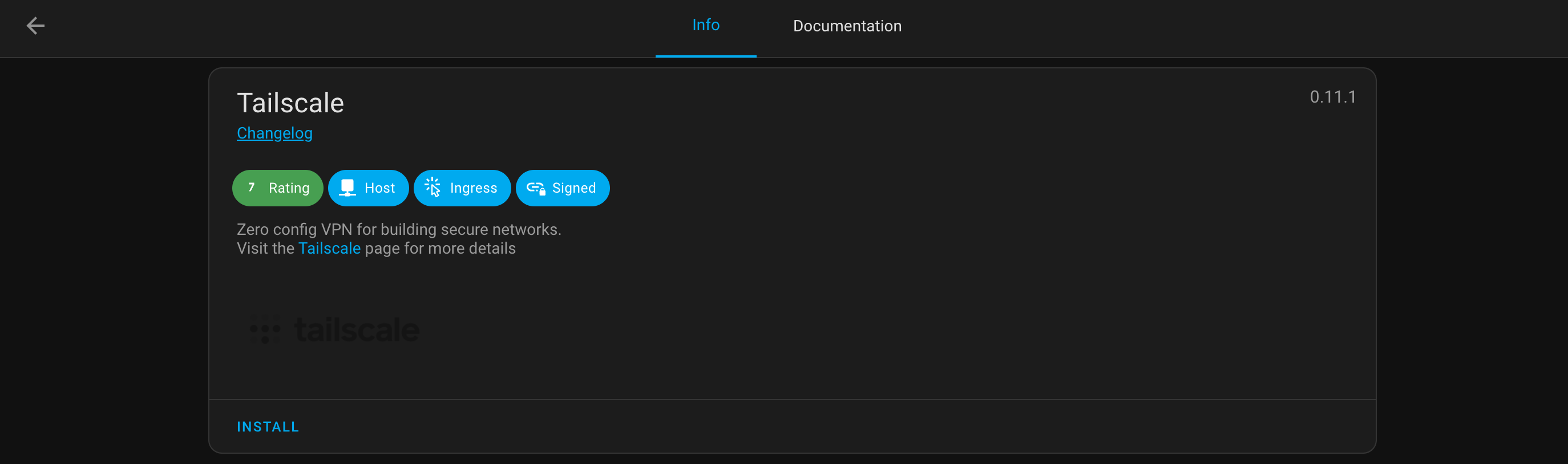1568x464 pixels.
Task: Click the version number 0.11.1
Action: (x=1332, y=97)
